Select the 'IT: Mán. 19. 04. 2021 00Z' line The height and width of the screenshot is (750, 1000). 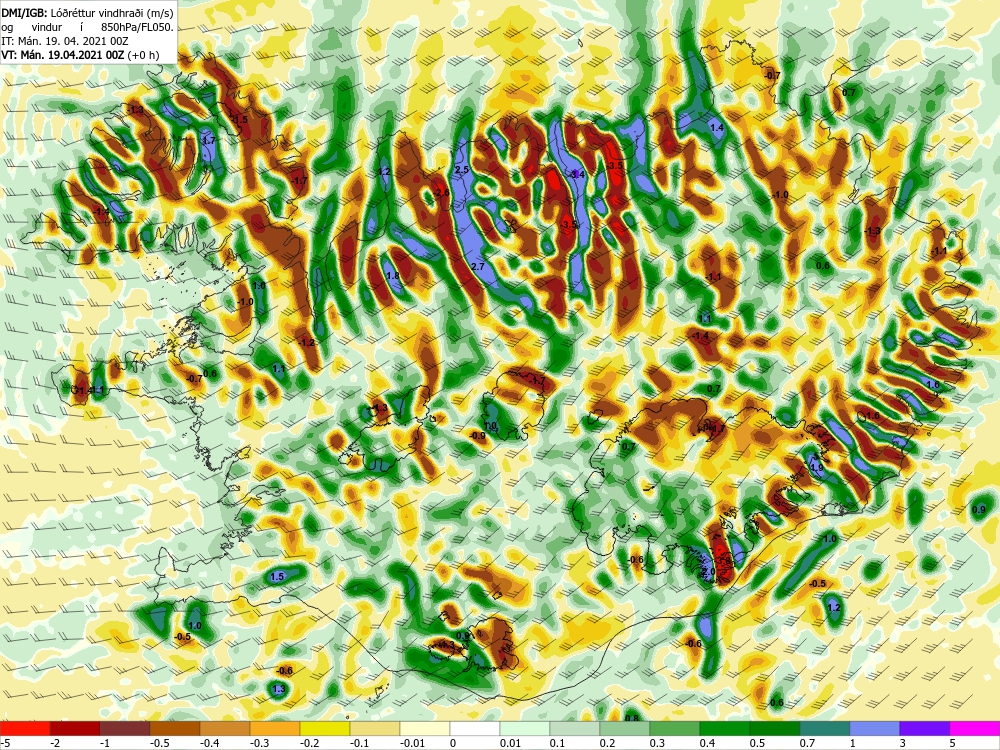click(x=65, y=41)
